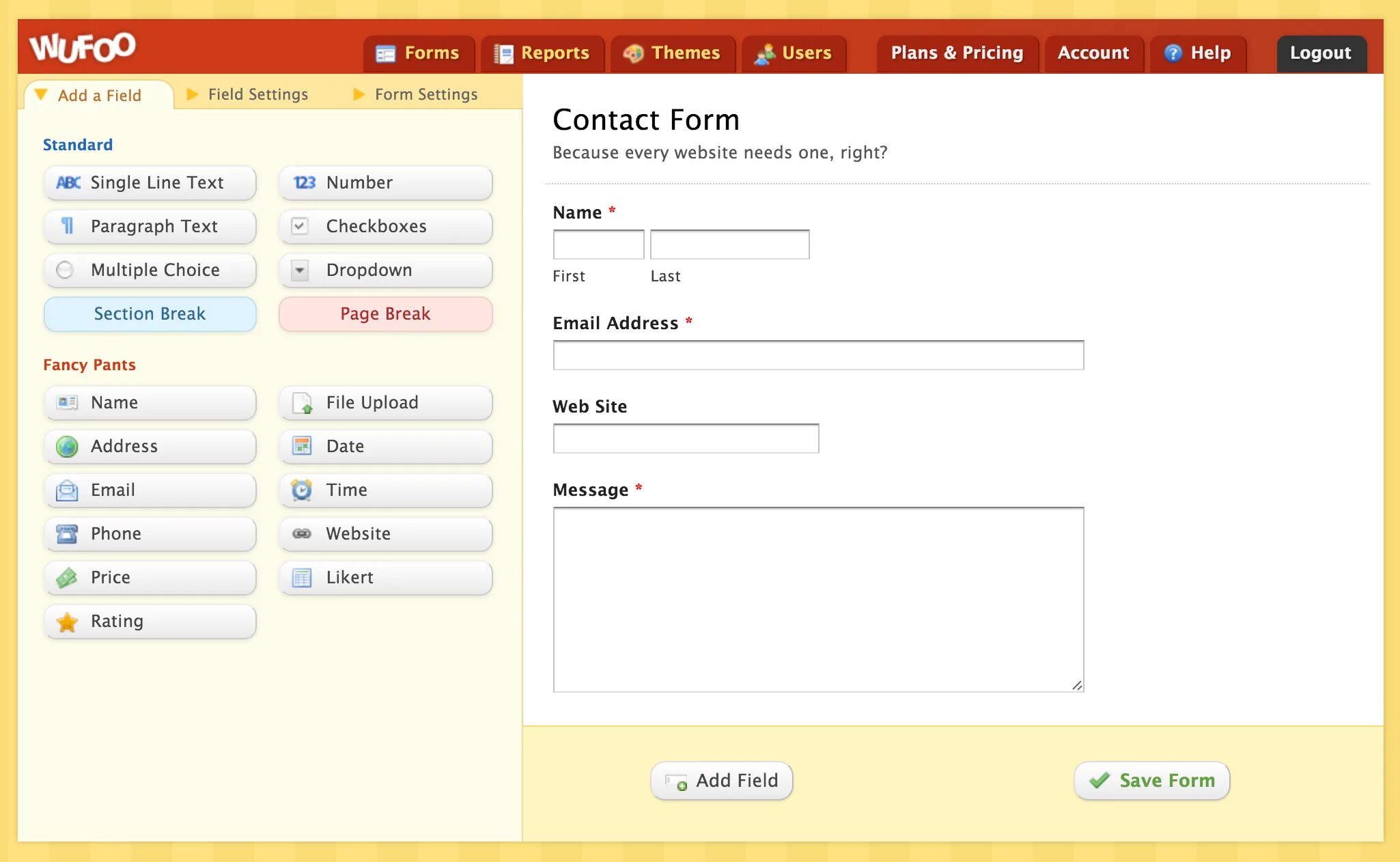1400x862 pixels.
Task: Click the Logout button
Action: (1321, 53)
